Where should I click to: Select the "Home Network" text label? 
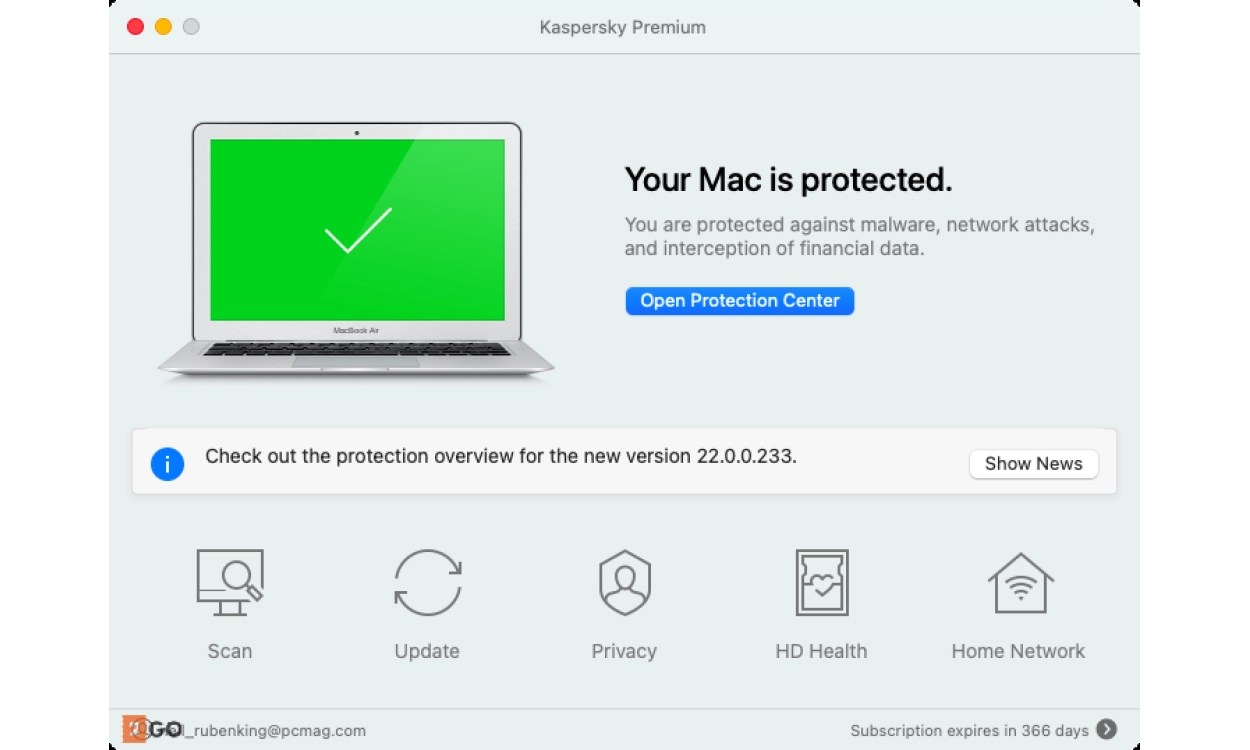pos(1018,651)
